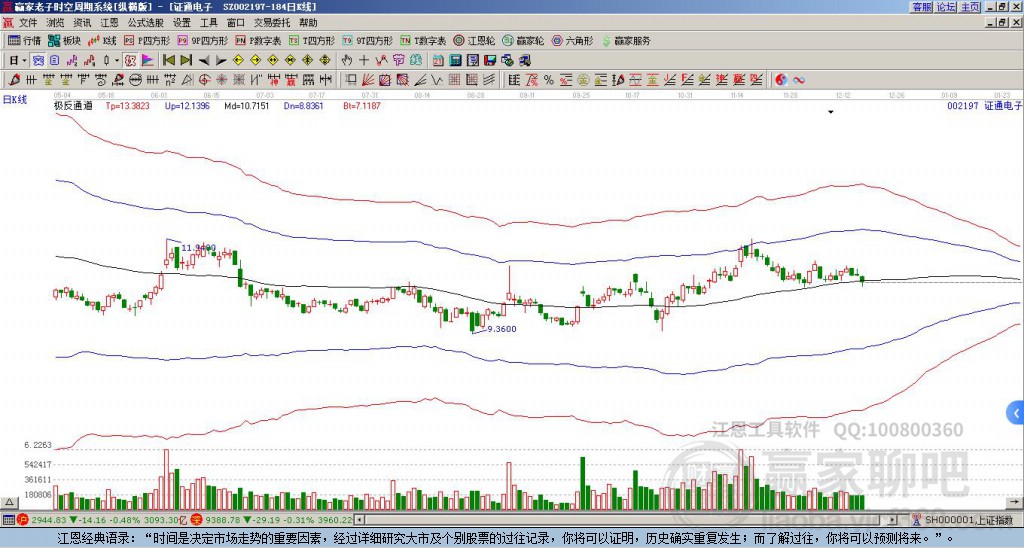Click the black left arrow icon
Screen dimensions: 1024x548
pyautogui.click(x=204, y=61)
